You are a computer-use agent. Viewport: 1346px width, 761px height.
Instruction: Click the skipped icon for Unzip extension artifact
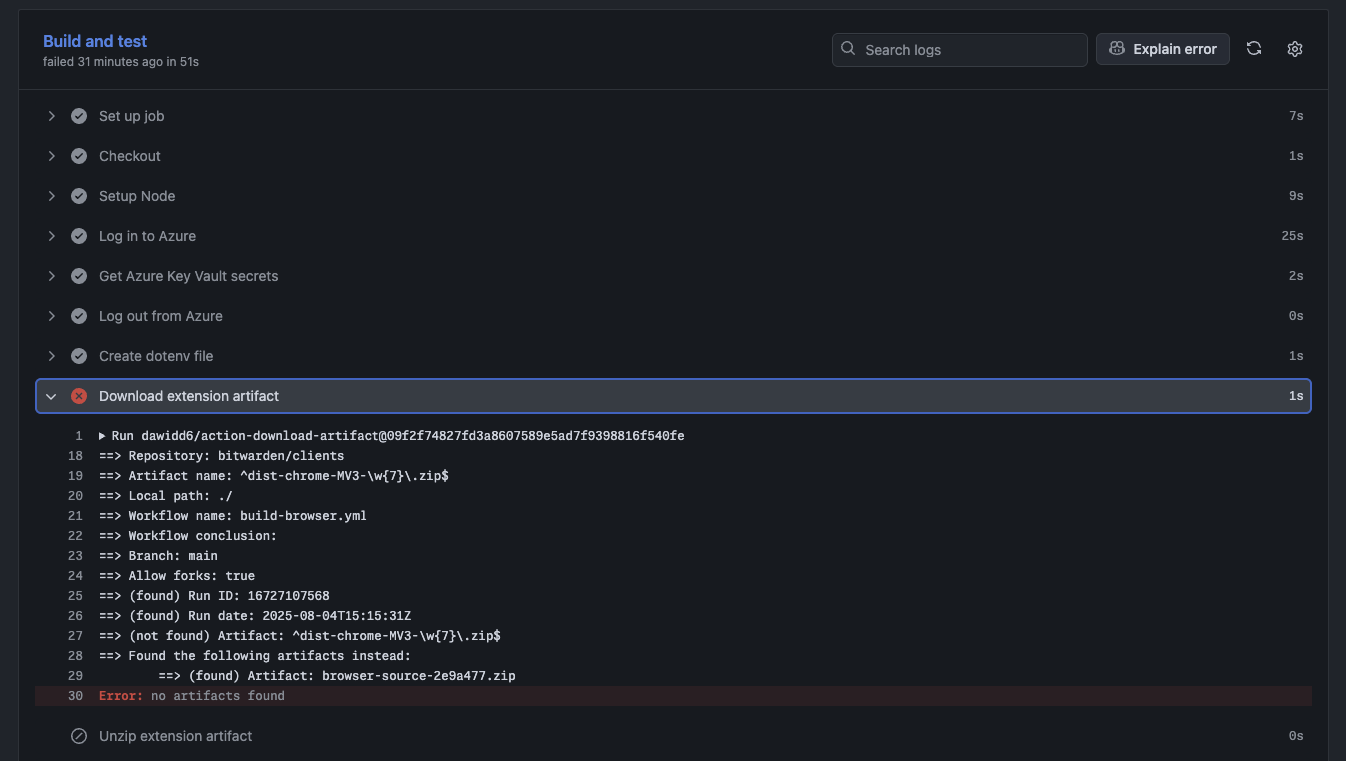[x=79, y=736]
